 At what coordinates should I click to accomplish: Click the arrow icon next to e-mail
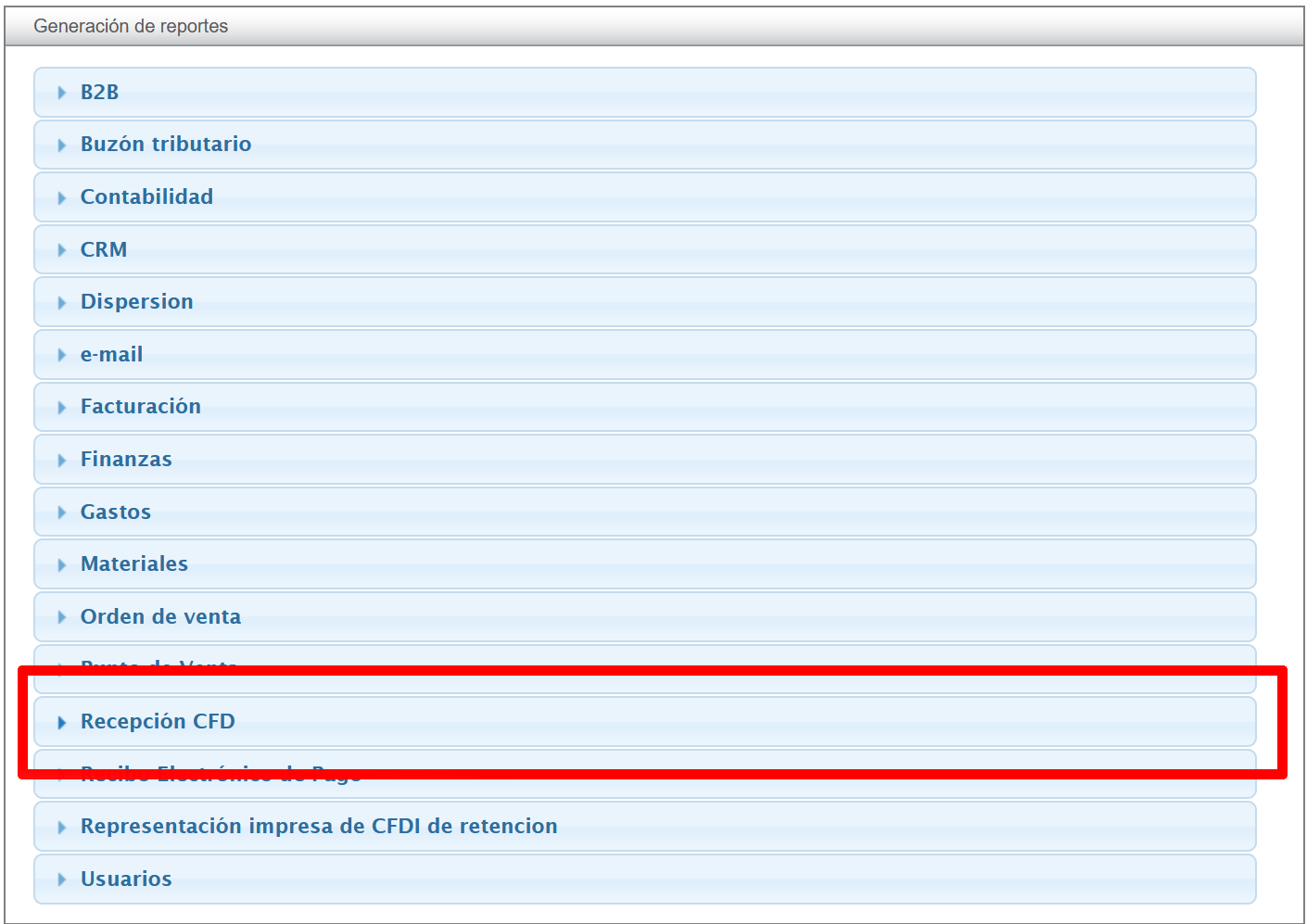pos(62,355)
